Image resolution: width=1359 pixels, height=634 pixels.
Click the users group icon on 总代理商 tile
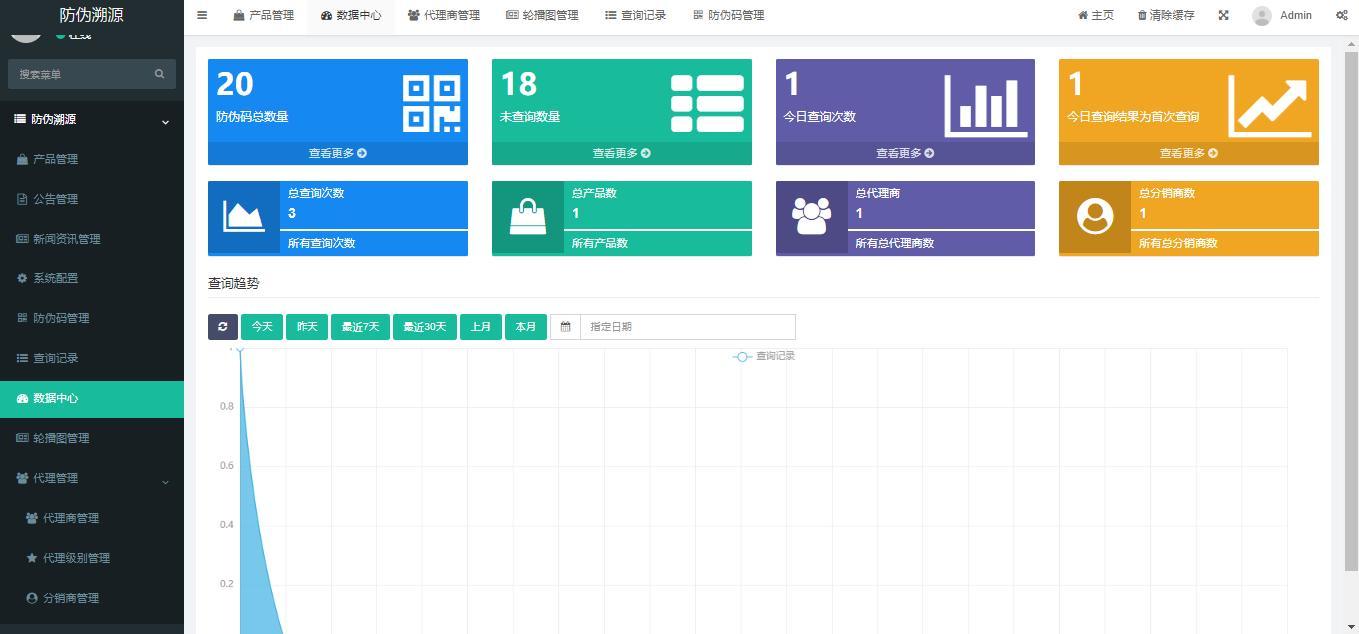[811, 216]
